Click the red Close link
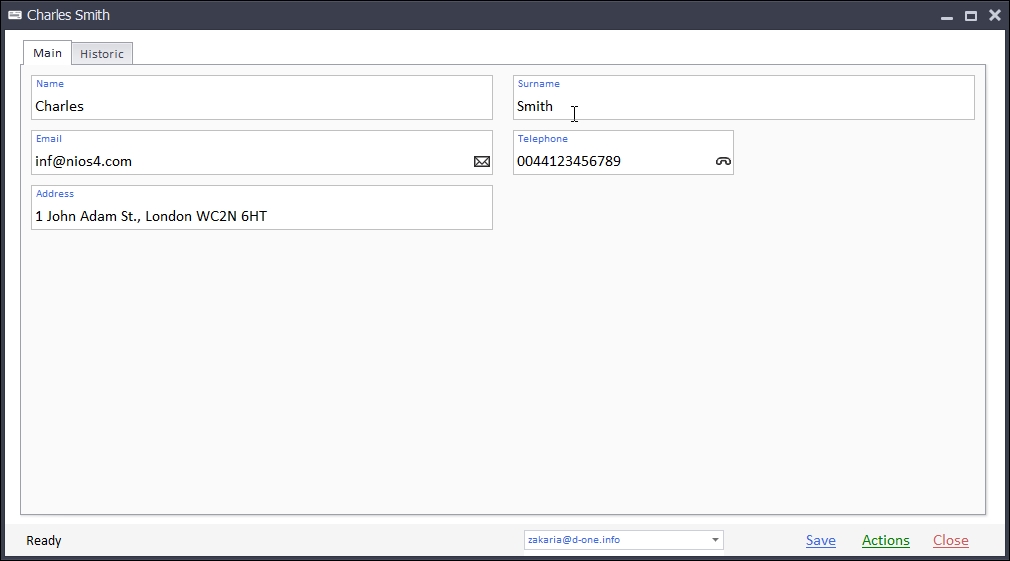This screenshot has width=1010, height=561. [950, 540]
